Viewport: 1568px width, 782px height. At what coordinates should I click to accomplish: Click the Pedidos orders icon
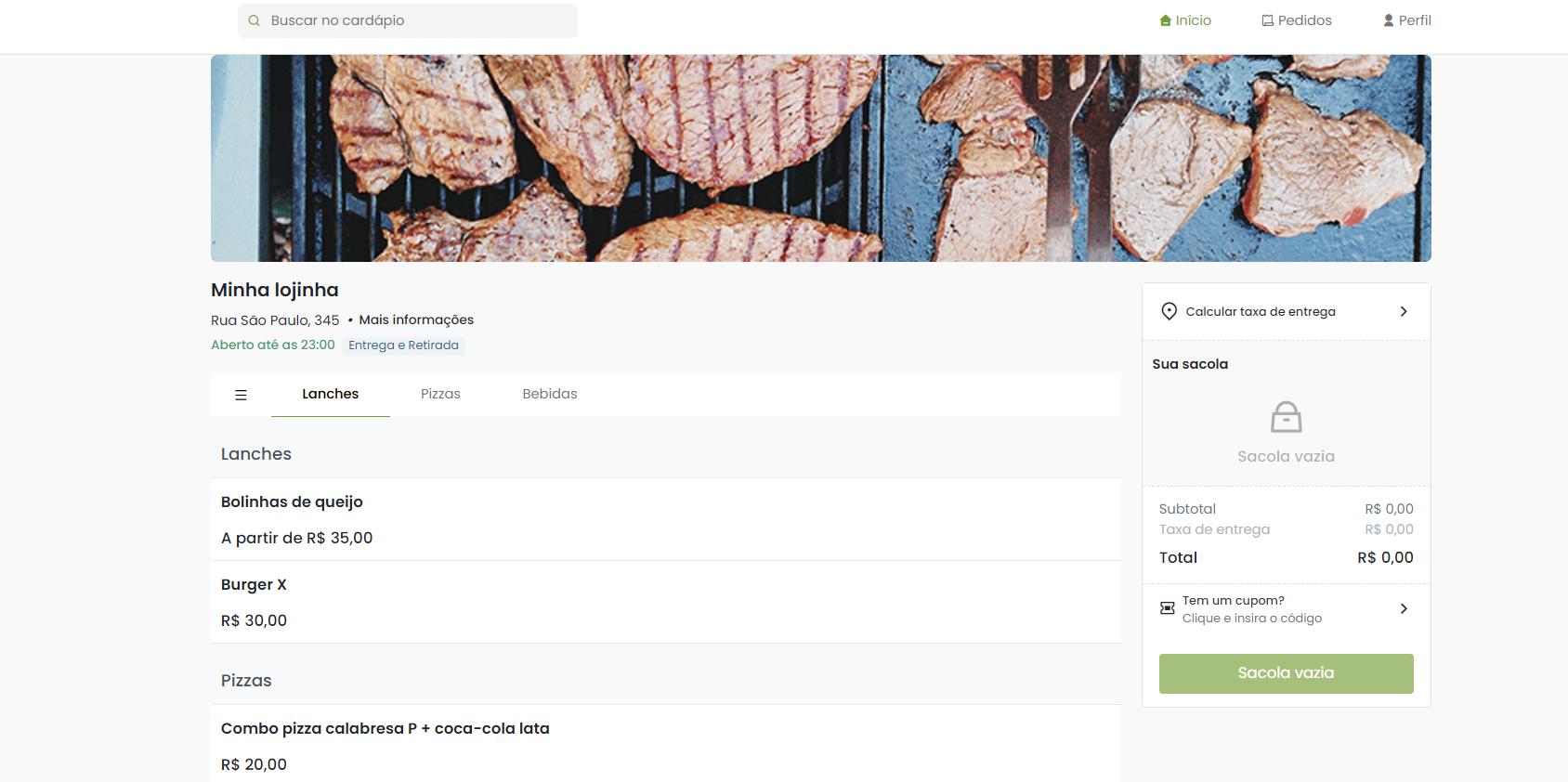click(1268, 20)
